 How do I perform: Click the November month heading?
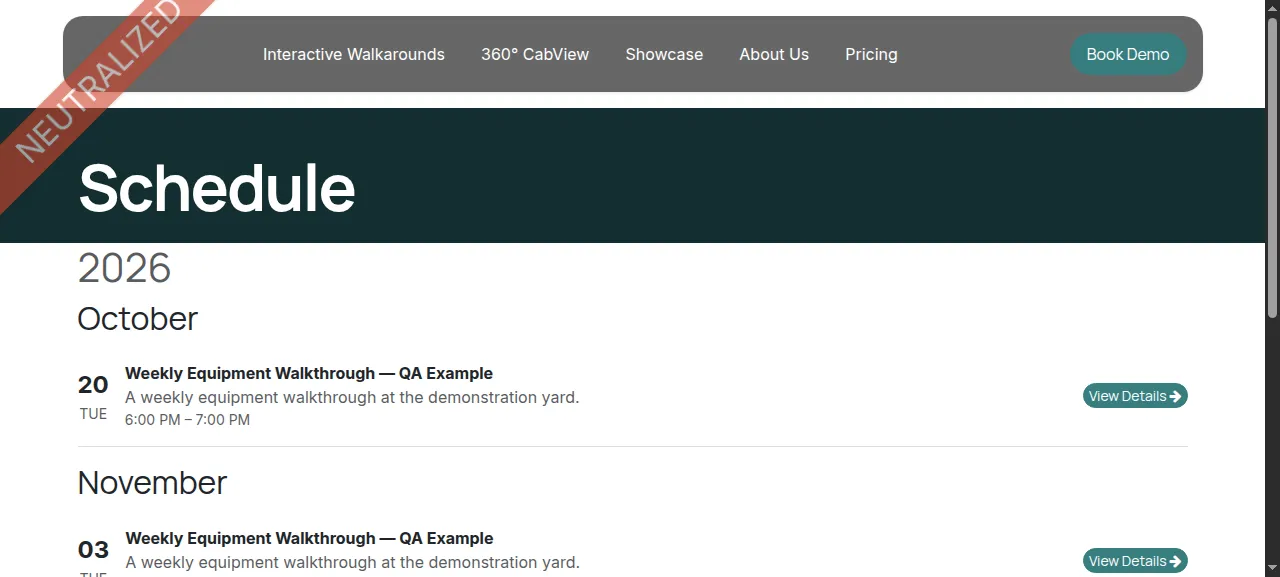pos(152,483)
